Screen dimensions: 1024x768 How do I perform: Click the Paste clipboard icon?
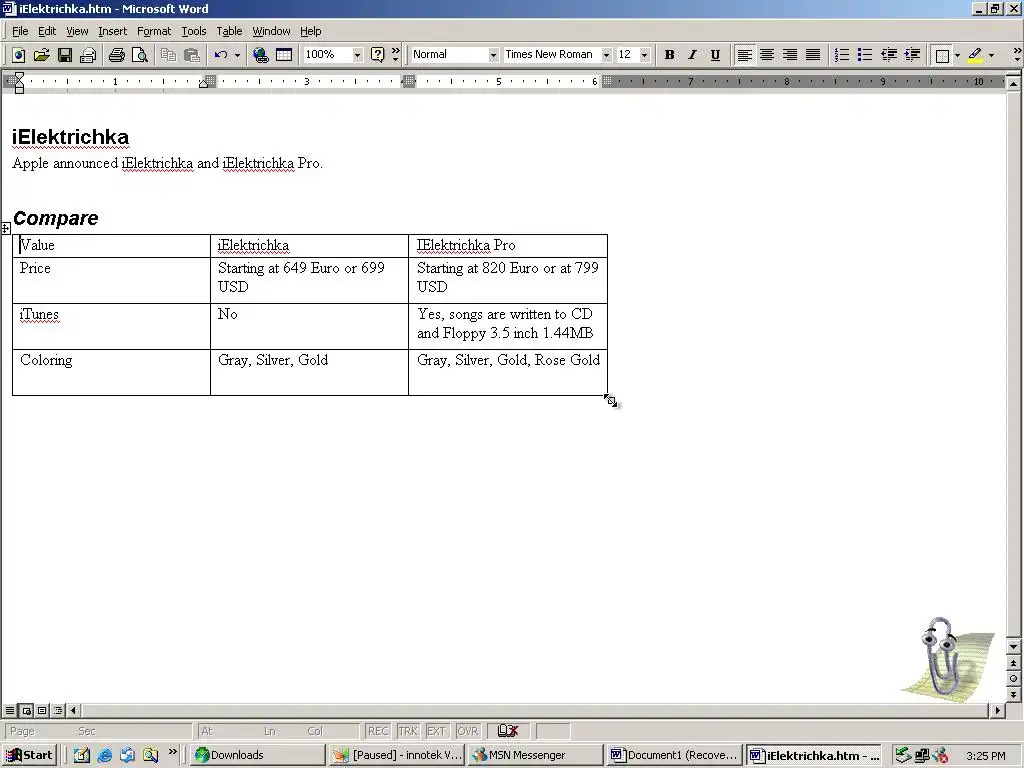[x=192, y=55]
